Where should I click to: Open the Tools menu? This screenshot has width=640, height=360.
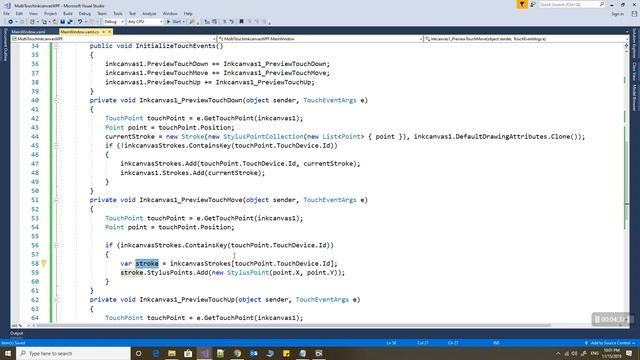tap(118, 14)
